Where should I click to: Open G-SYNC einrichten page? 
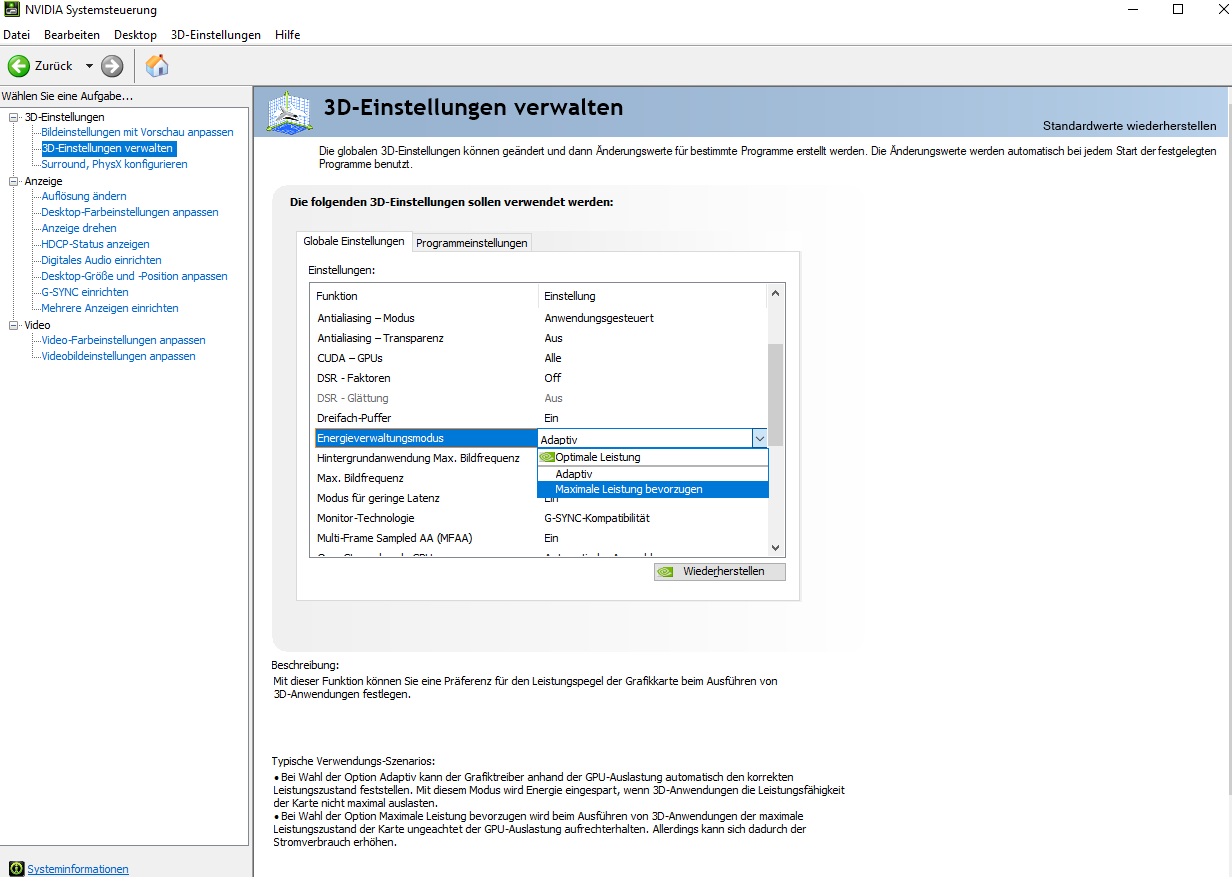click(x=85, y=292)
